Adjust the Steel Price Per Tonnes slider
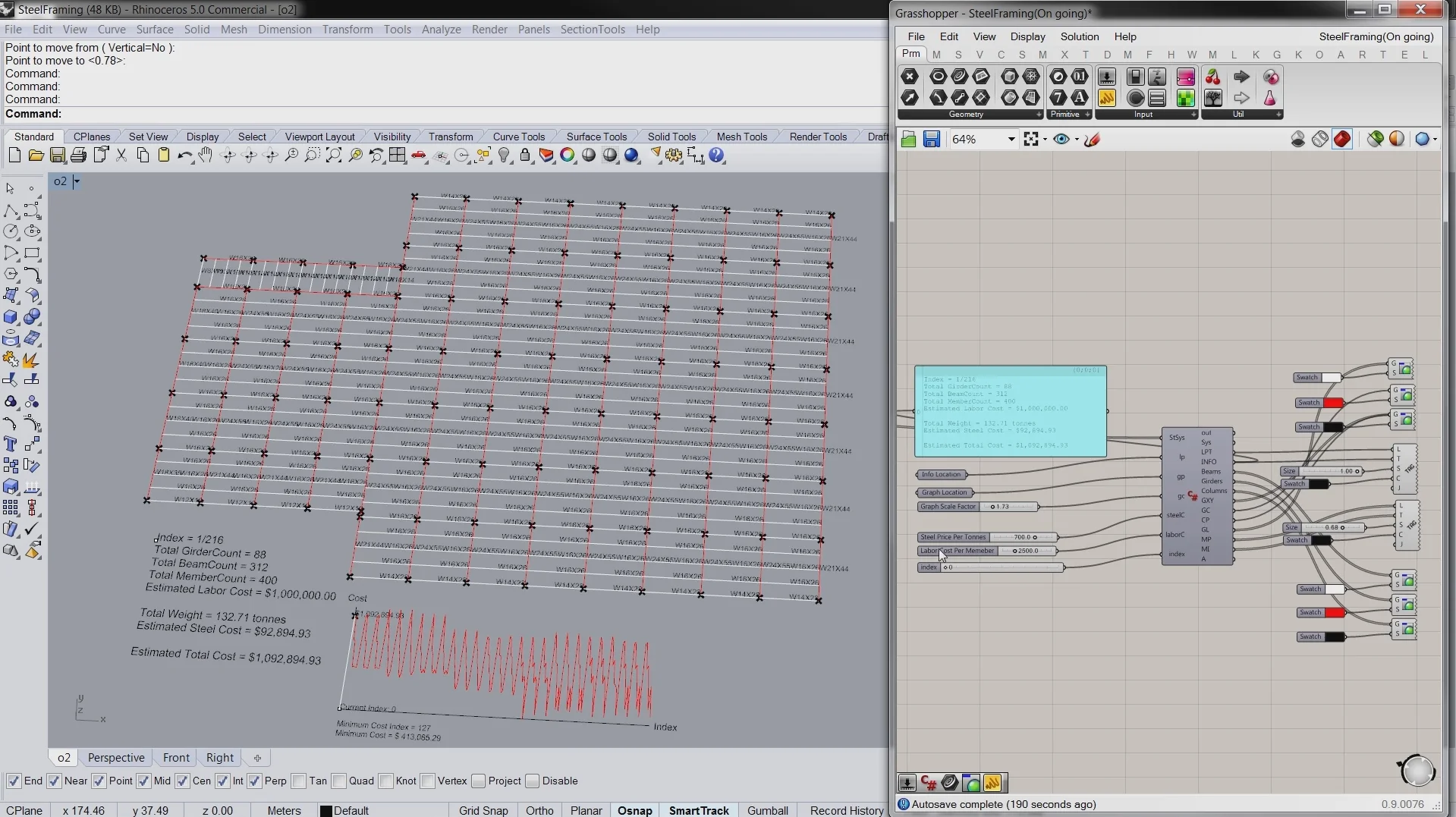The image size is (1456, 817). point(987,537)
